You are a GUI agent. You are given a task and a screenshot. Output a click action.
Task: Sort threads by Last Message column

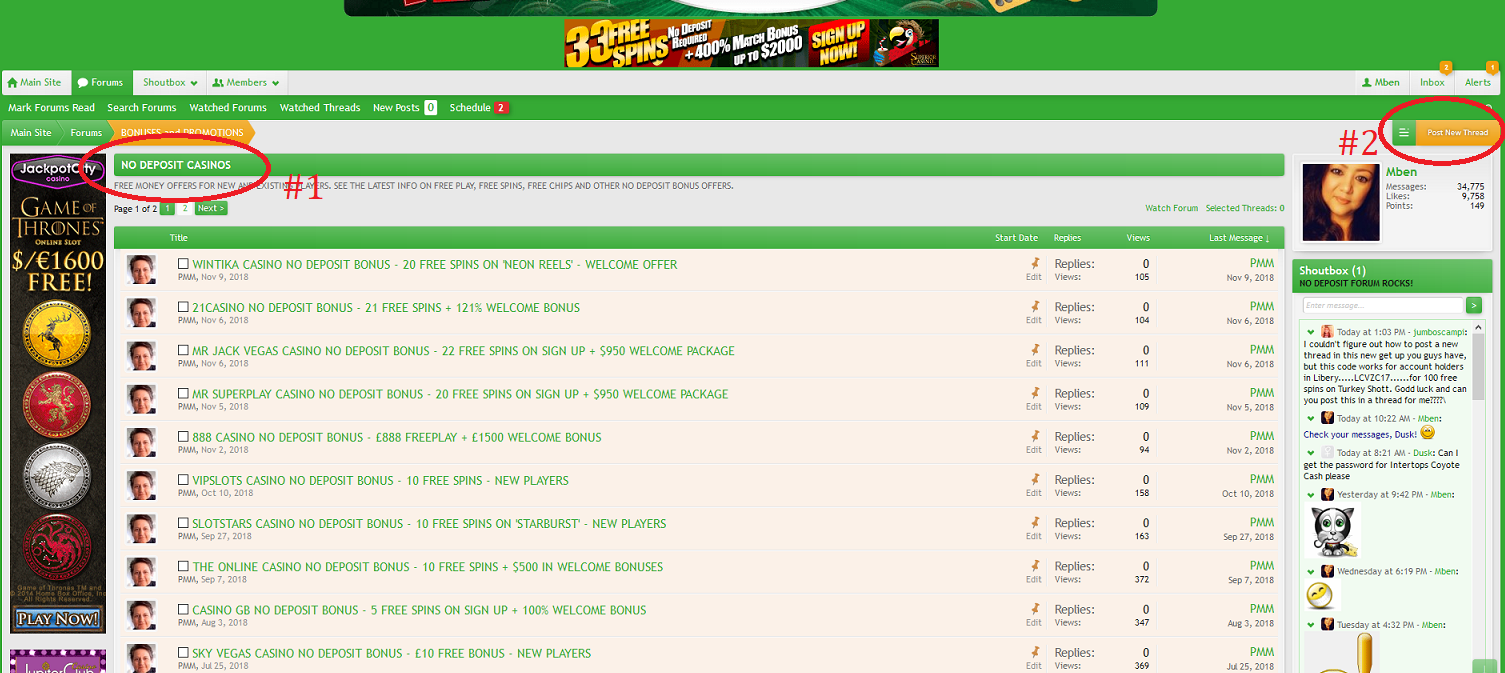click(x=1240, y=238)
